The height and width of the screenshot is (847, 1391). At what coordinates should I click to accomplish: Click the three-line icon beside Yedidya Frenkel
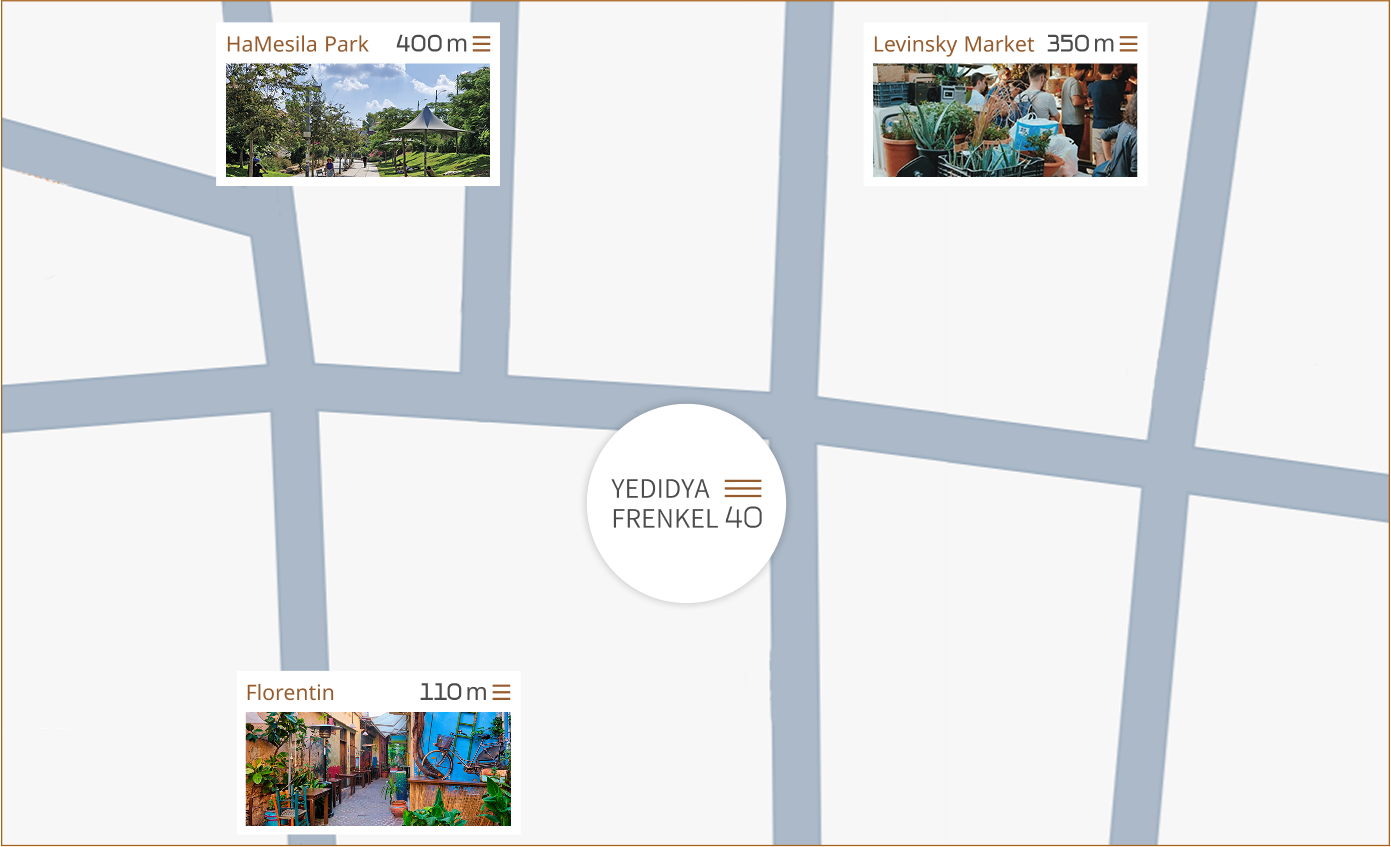743,488
